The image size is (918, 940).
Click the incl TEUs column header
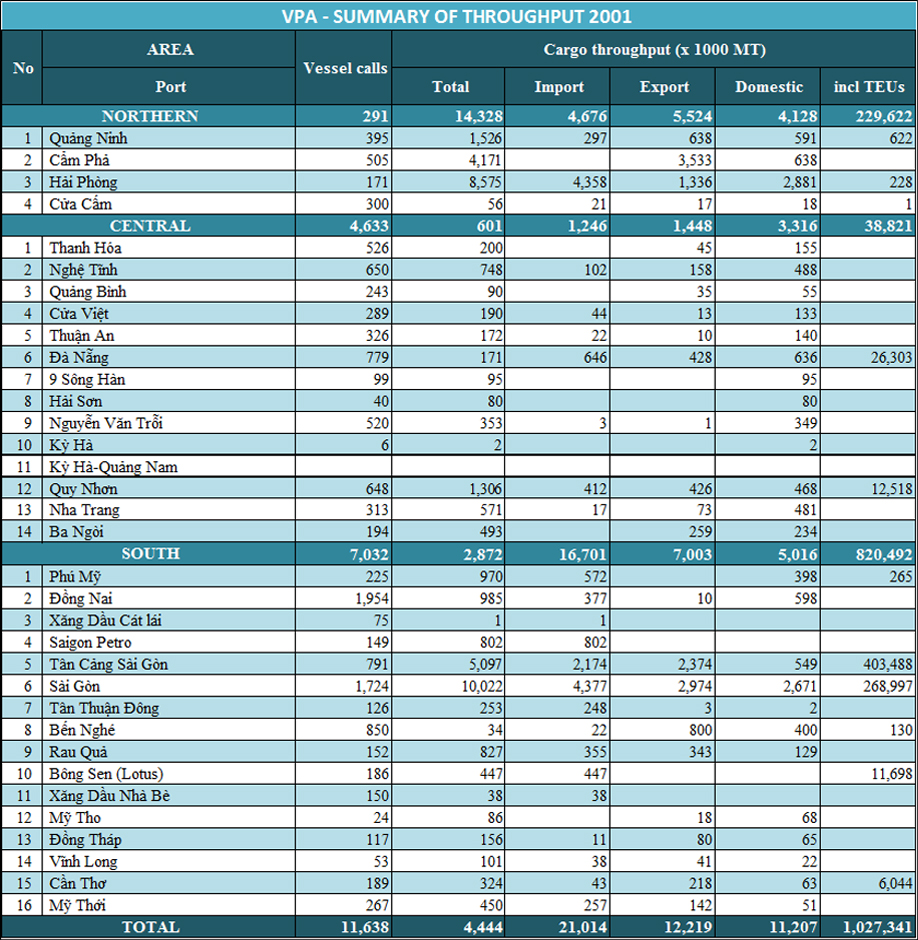tap(868, 87)
